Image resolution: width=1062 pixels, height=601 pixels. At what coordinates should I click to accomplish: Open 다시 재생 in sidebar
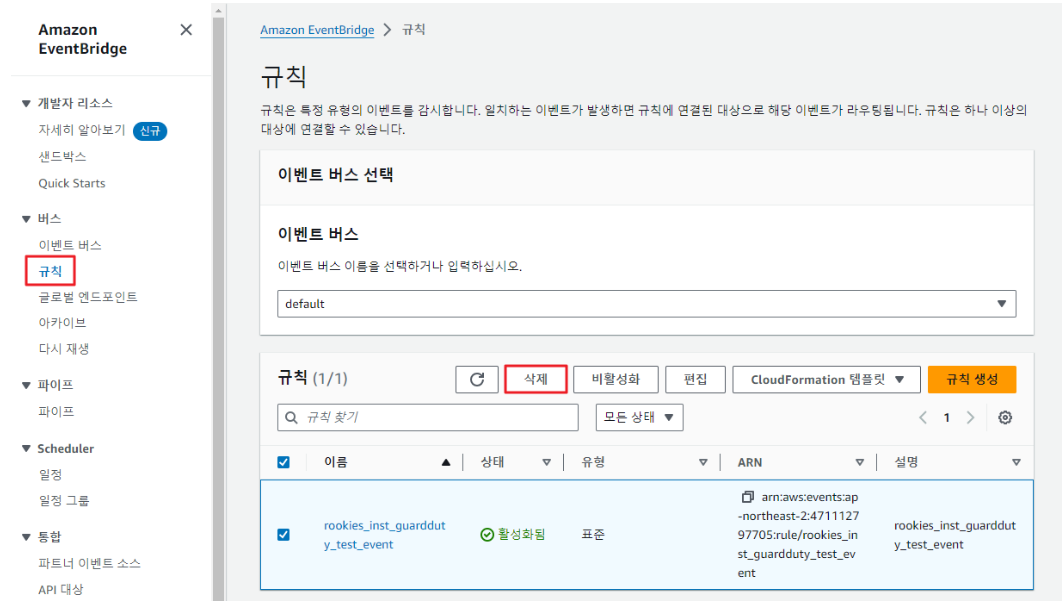pos(64,349)
